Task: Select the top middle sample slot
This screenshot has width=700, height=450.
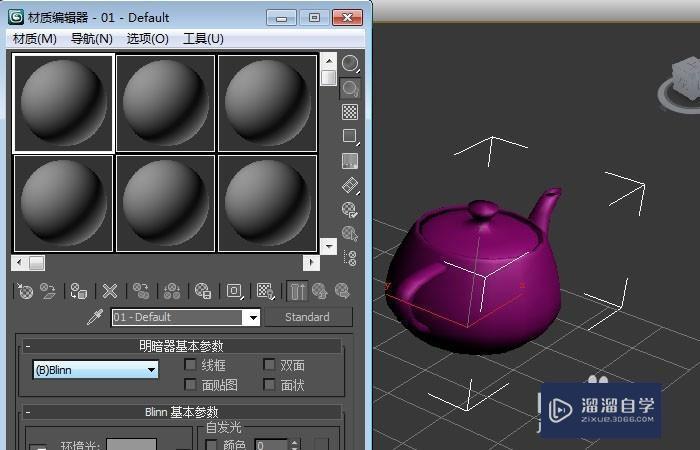Action: (166, 104)
